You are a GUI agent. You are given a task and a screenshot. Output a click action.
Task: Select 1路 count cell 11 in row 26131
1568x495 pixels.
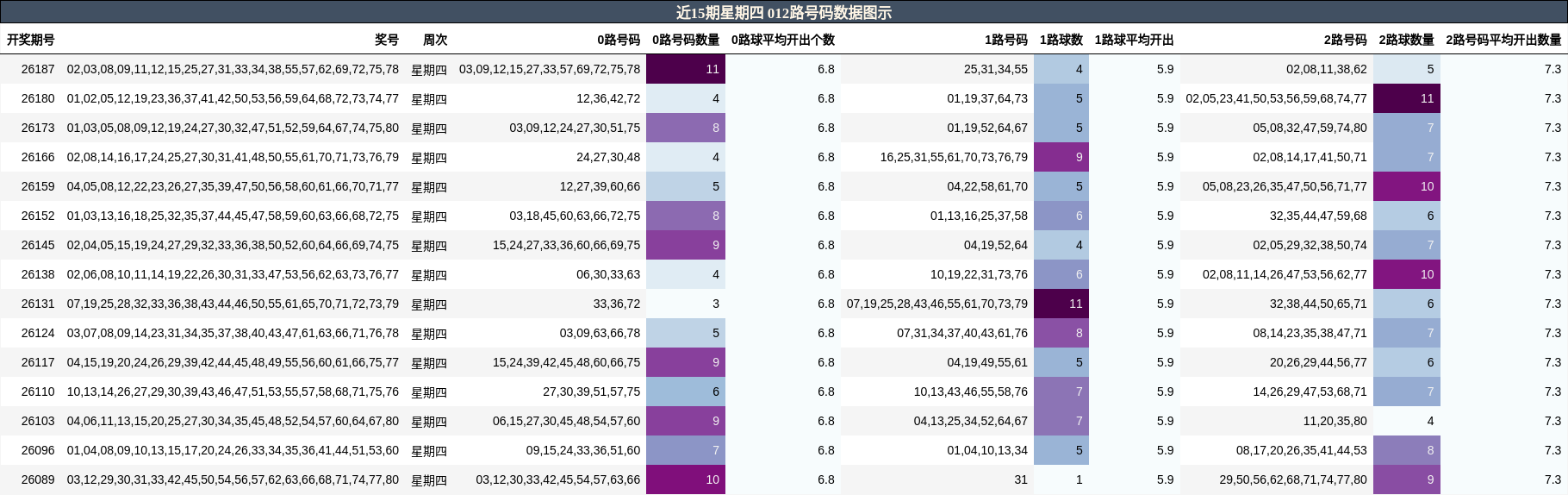[x=1061, y=304]
